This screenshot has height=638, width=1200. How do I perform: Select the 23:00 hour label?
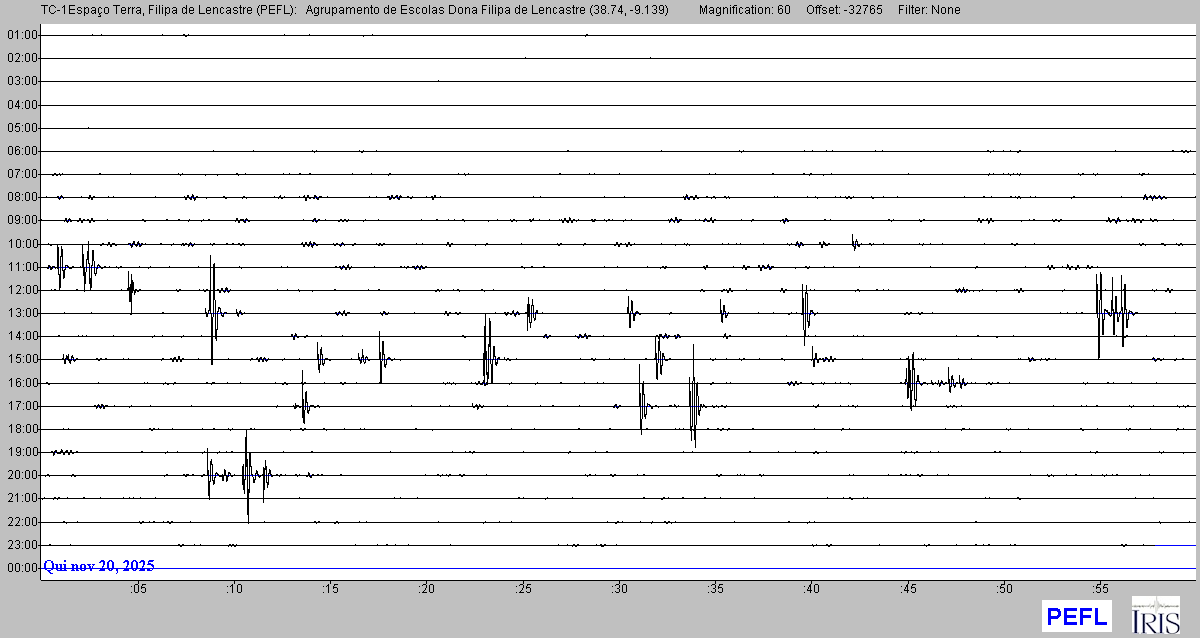[x=22, y=545]
